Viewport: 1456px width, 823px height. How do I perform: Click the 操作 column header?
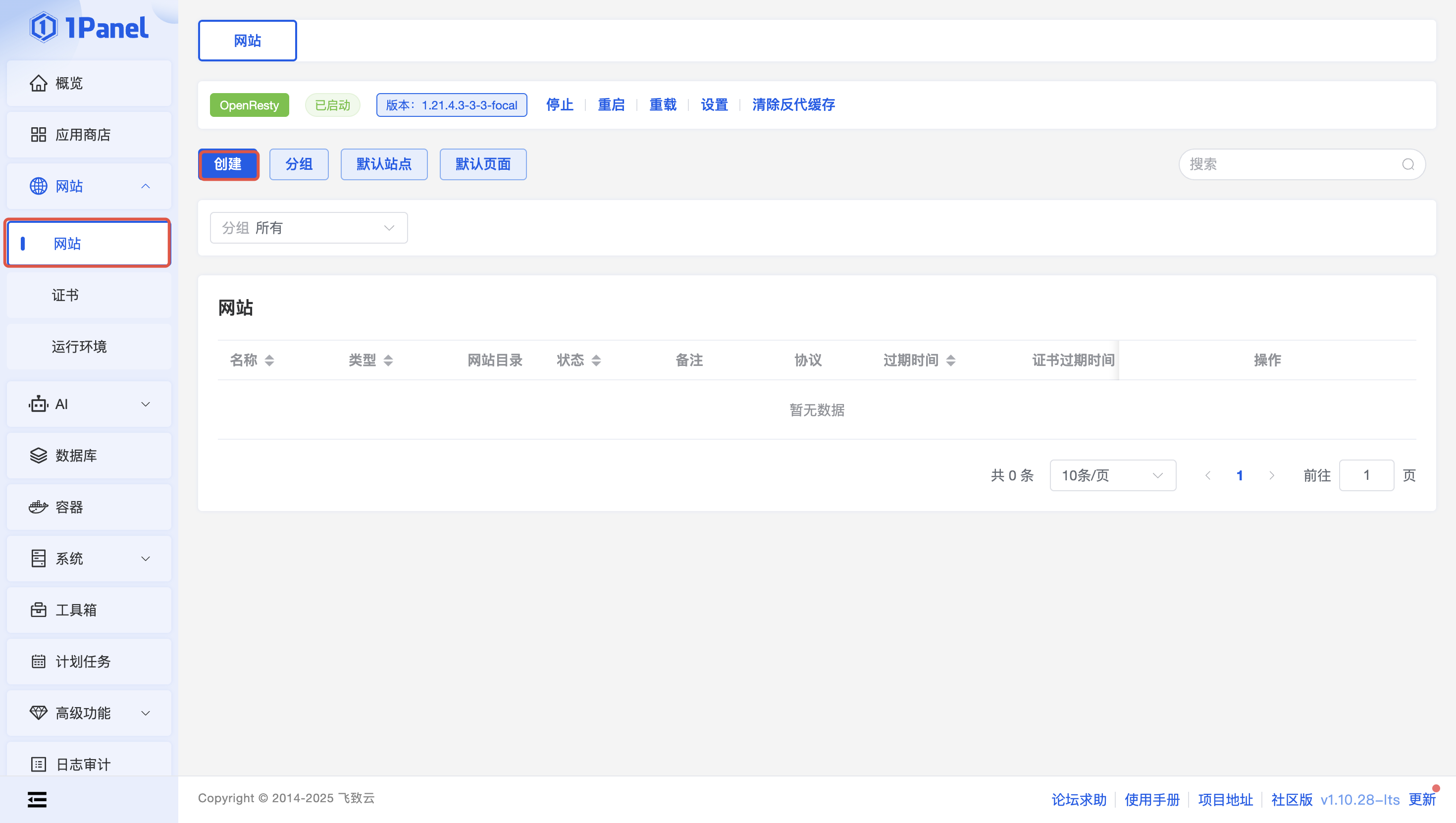tap(1267, 360)
